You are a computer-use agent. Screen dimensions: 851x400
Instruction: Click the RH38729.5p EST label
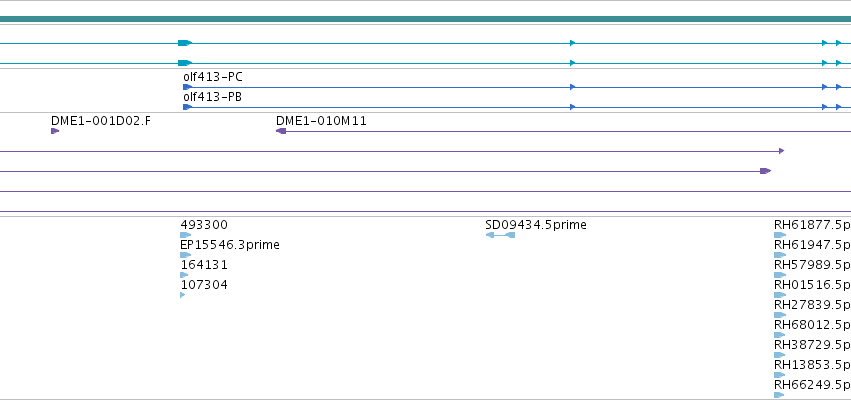812,345
